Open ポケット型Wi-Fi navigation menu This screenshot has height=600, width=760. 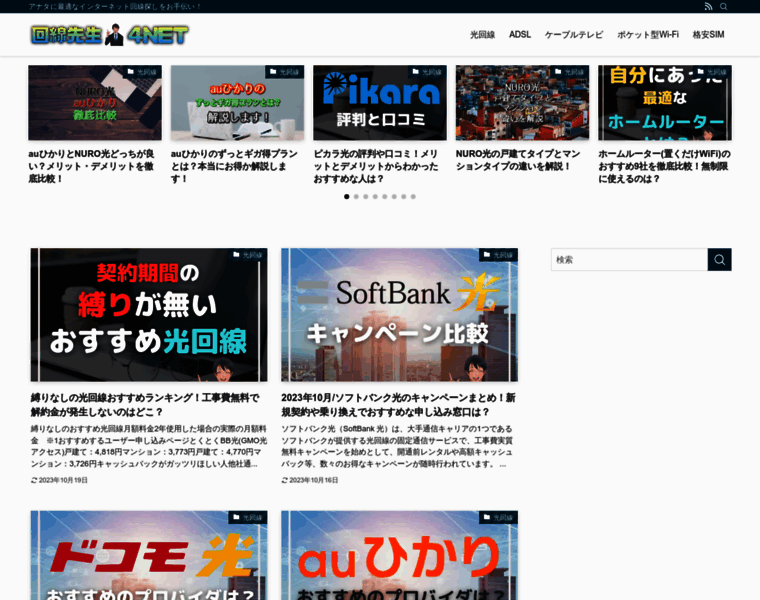648,34
